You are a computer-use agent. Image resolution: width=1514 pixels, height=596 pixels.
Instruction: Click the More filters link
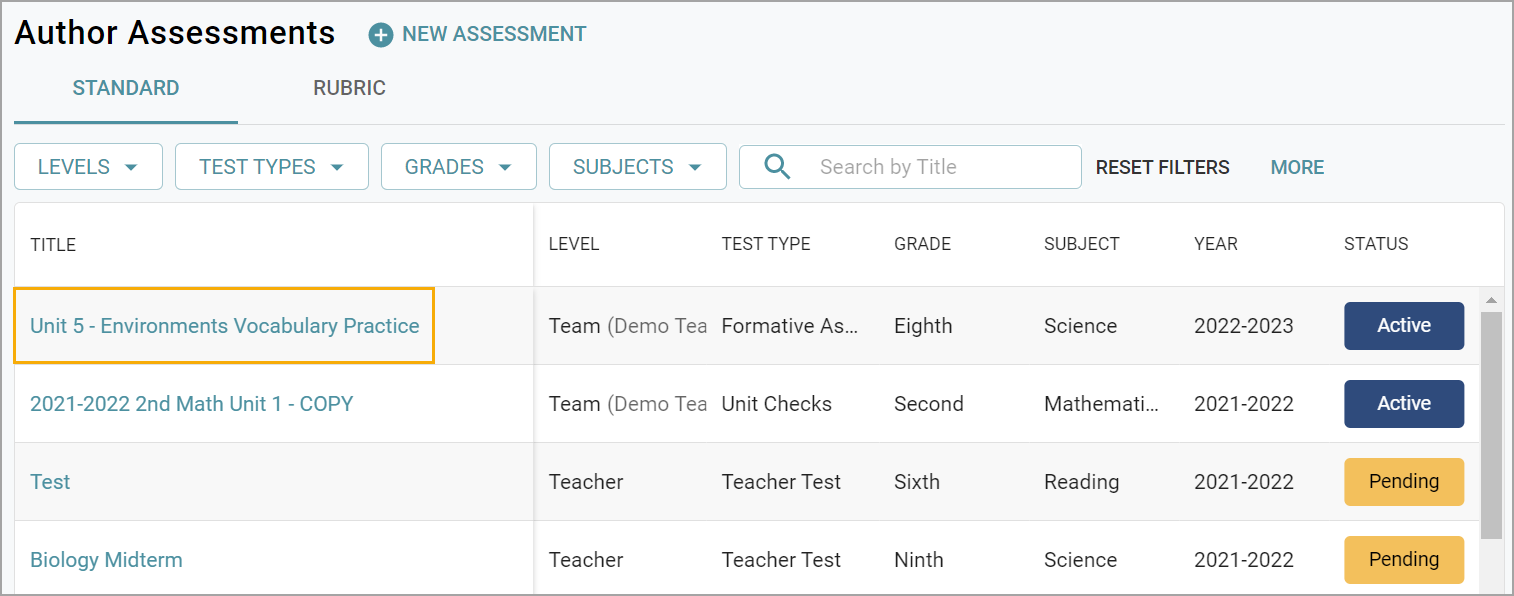tap(1297, 167)
